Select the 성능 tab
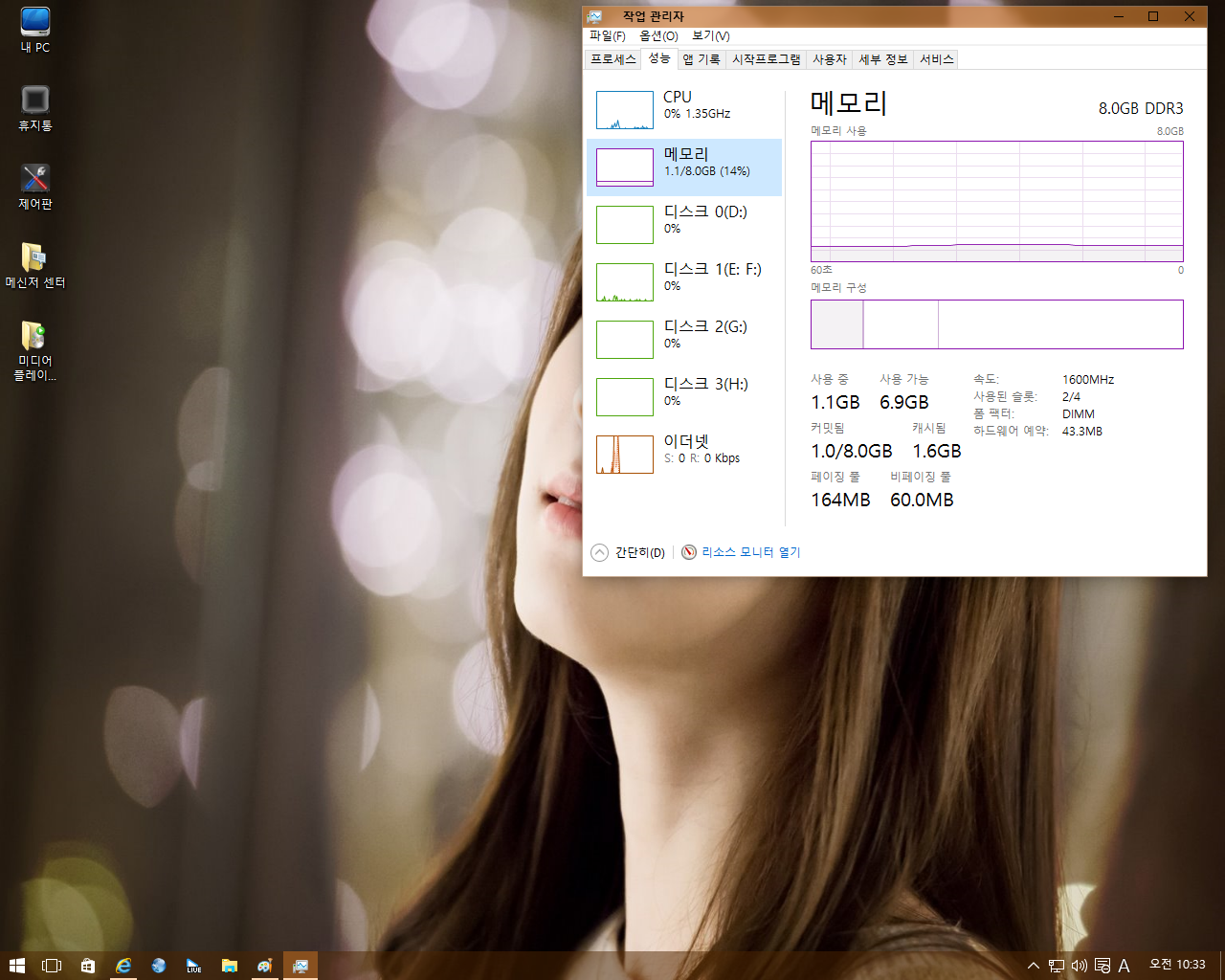This screenshot has height=980, width=1225. point(659,58)
